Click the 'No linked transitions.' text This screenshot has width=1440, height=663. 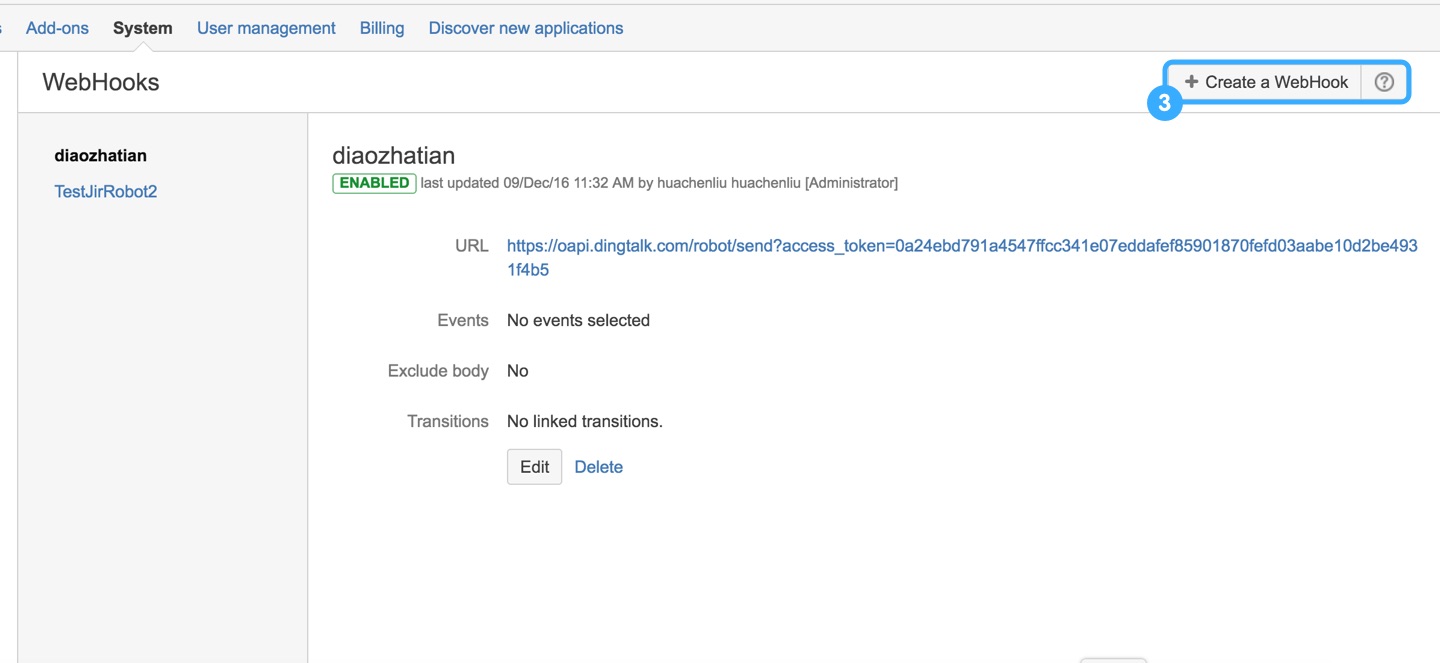click(585, 421)
